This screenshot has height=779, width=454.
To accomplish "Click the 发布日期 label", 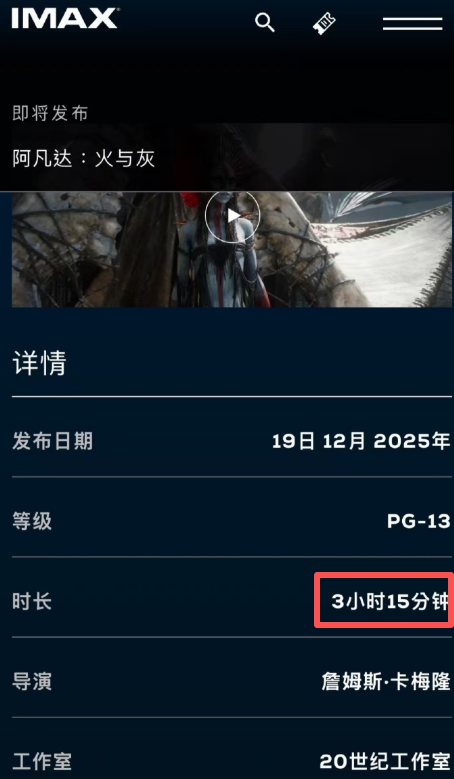I will tap(52, 441).
